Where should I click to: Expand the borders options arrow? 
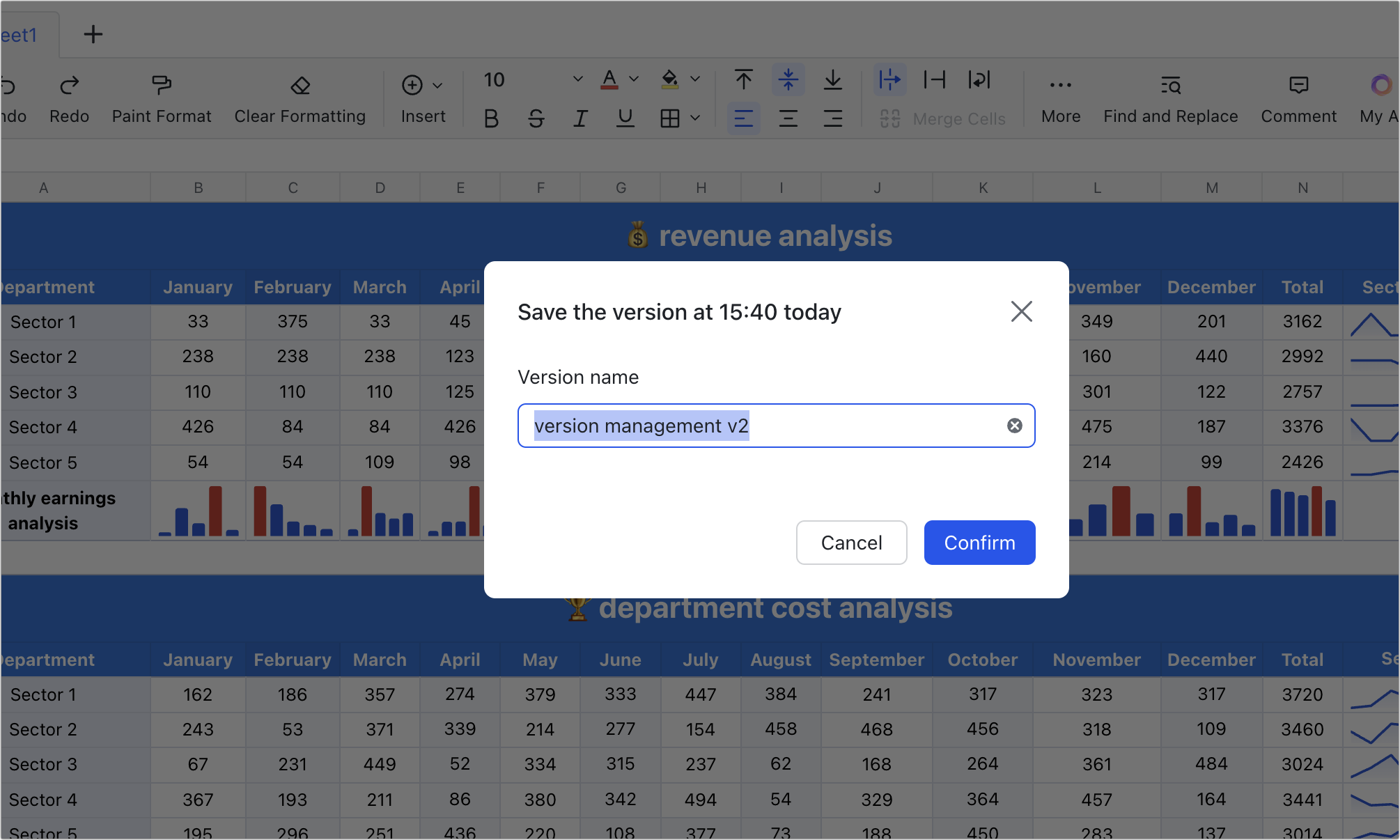point(695,118)
